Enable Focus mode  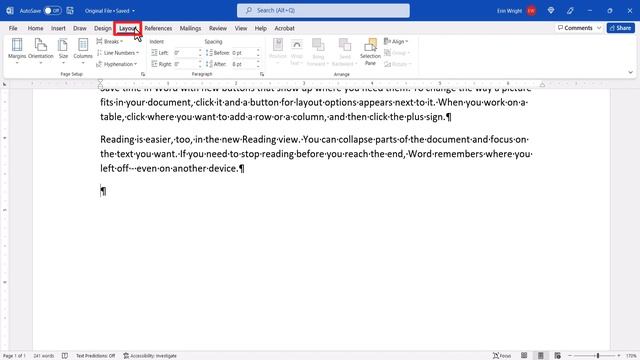(502, 356)
